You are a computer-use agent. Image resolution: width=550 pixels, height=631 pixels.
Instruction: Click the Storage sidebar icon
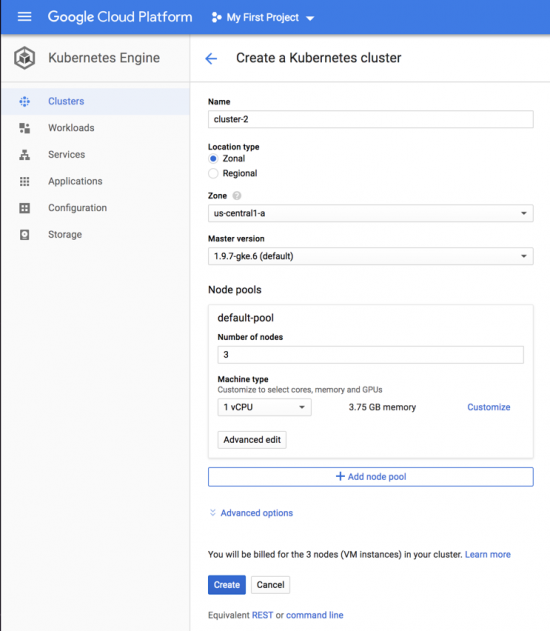[x=25, y=235]
